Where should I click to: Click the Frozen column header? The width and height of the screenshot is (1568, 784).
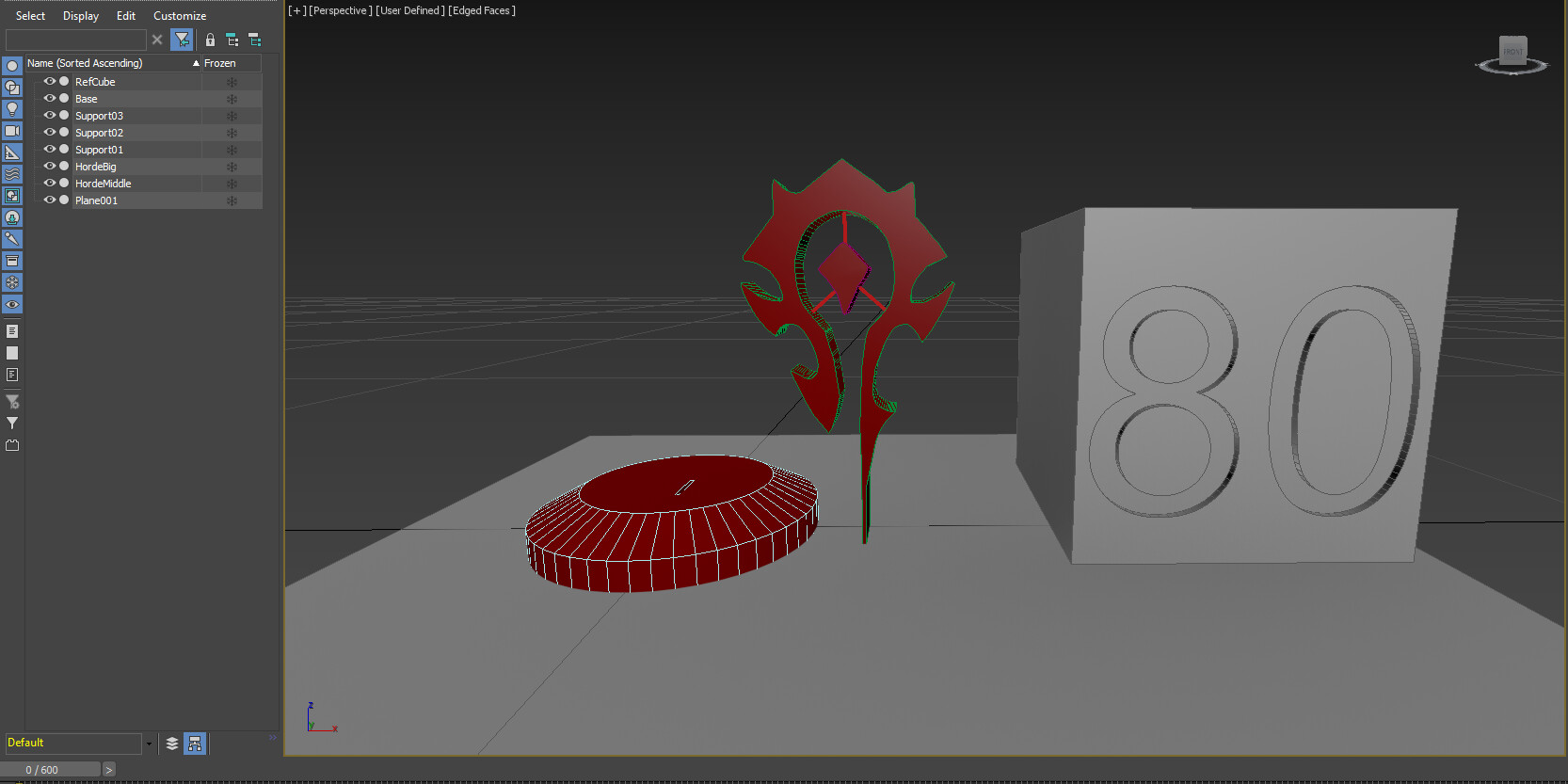pos(232,63)
